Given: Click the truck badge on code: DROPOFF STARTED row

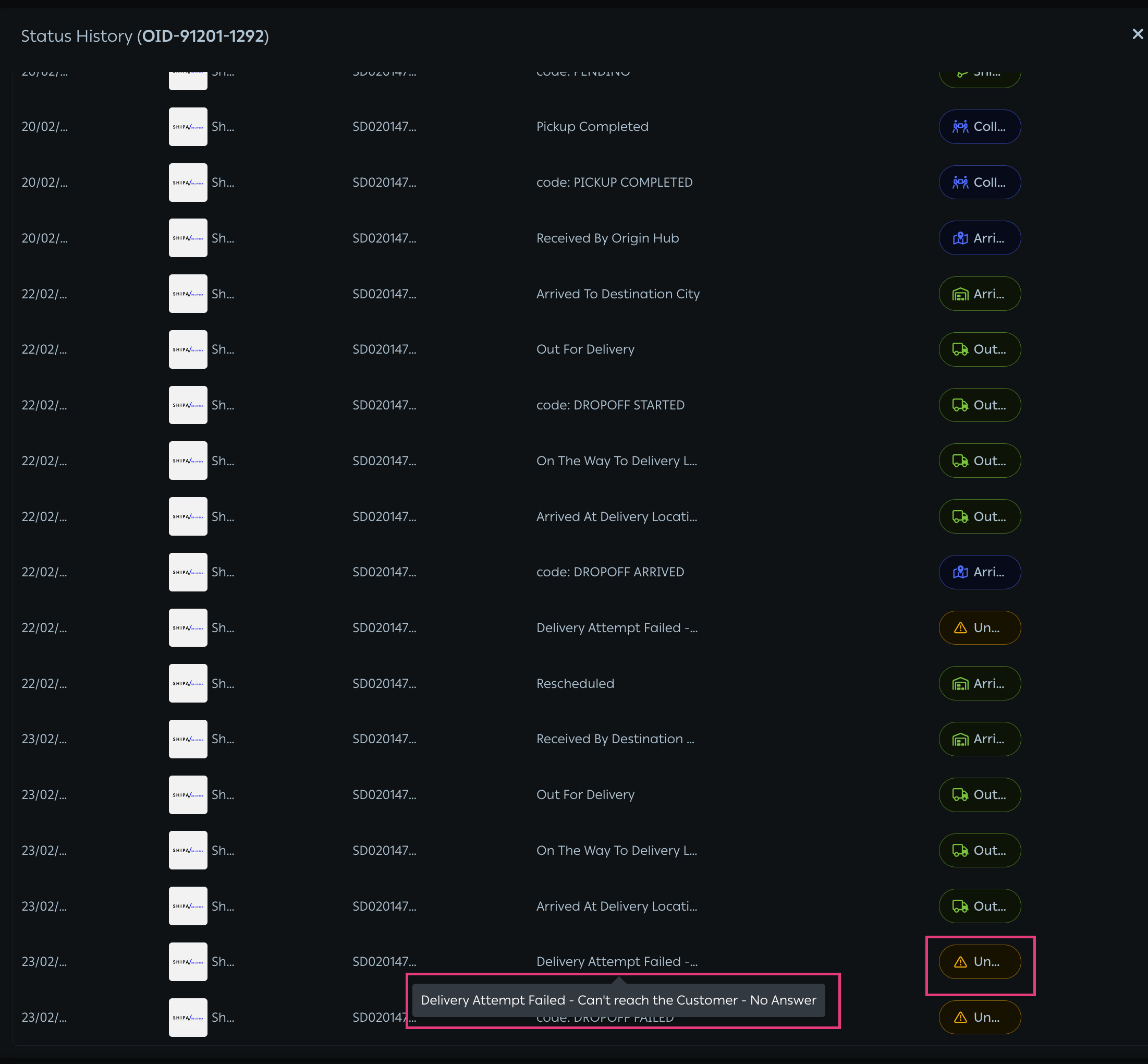Looking at the screenshot, I should [x=980, y=405].
